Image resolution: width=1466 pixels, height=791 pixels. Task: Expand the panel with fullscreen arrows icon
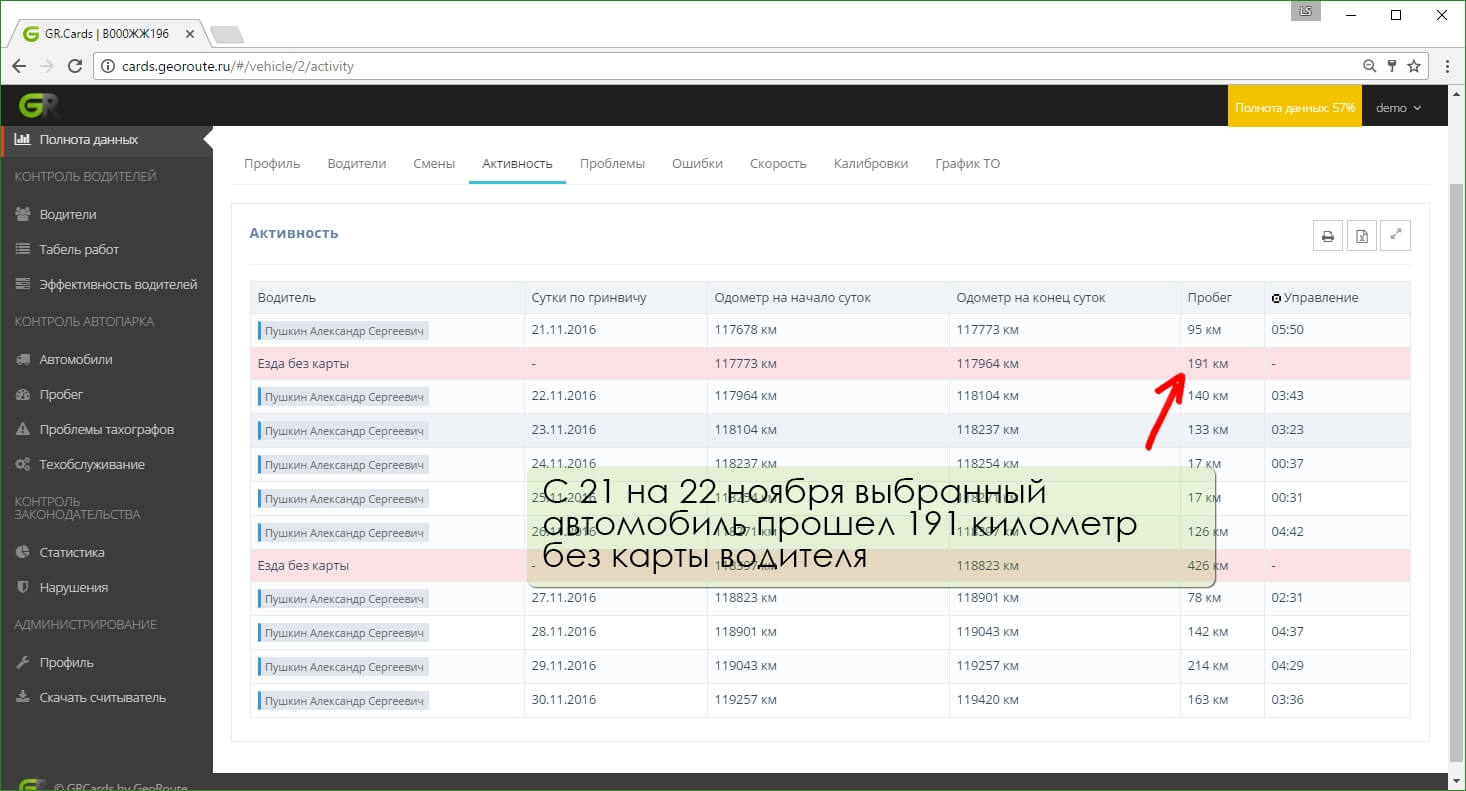1395,236
